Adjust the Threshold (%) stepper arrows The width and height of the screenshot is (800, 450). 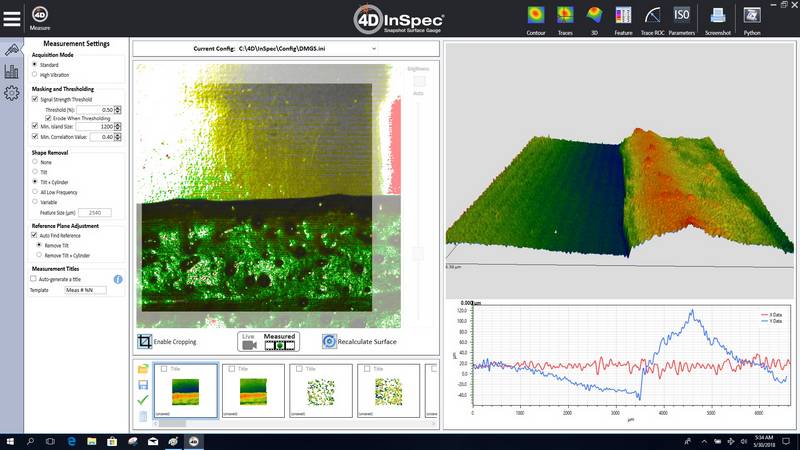[x=118, y=110]
